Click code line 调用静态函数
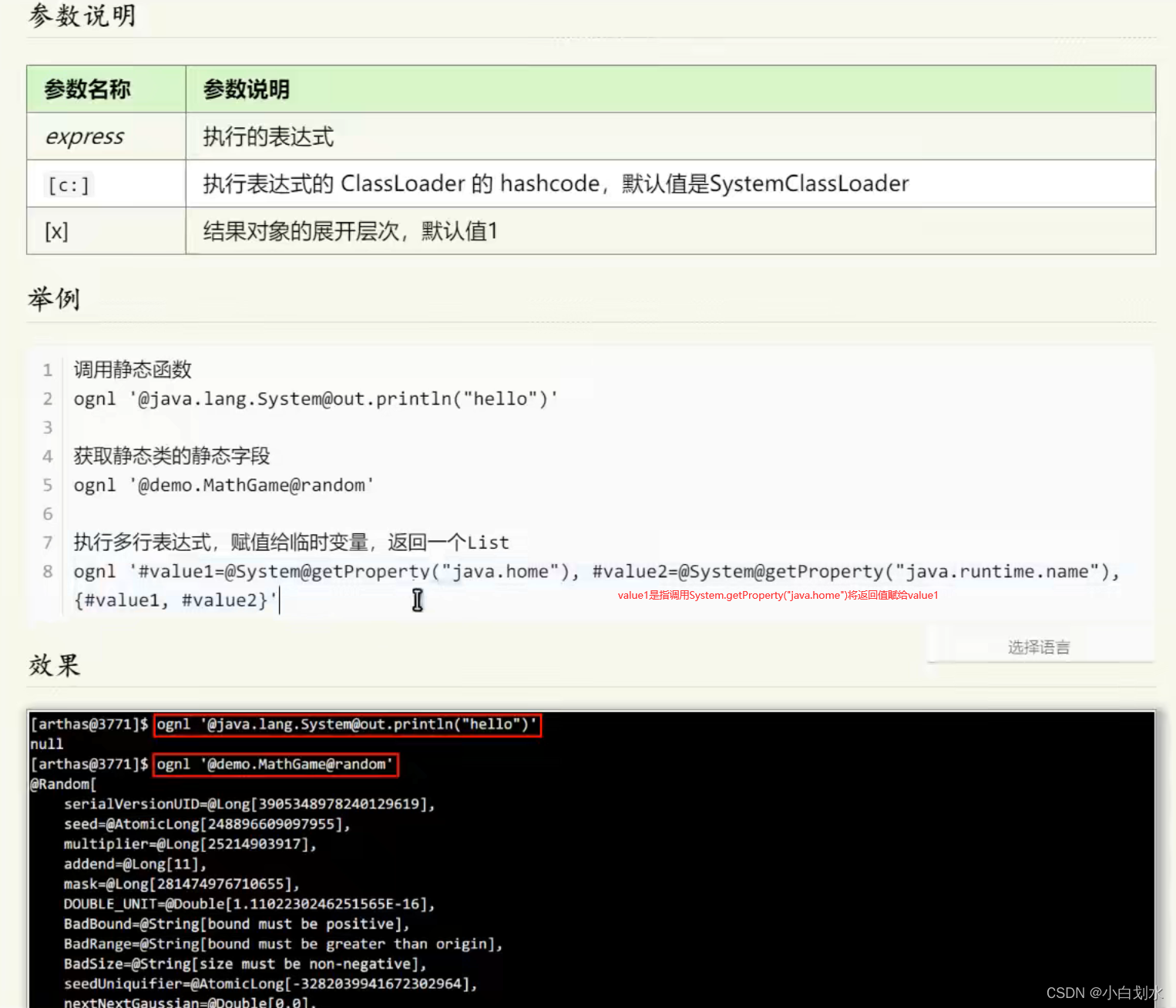This screenshot has width=1176, height=1008. point(133,370)
